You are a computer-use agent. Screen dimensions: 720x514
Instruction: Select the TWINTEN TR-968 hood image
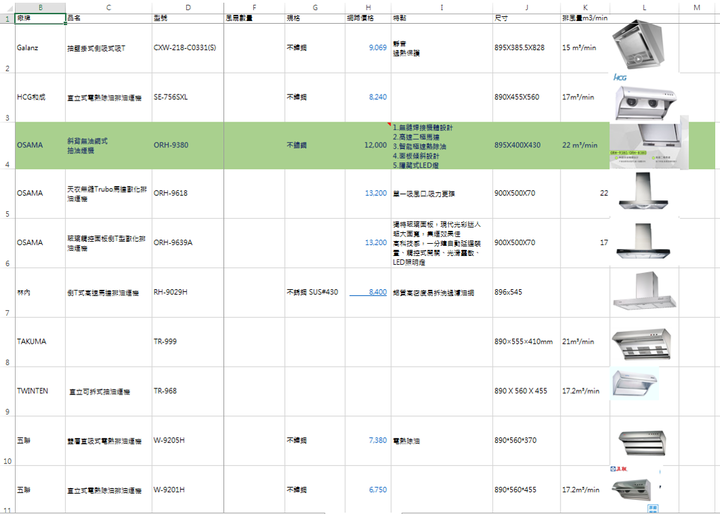(x=635, y=384)
